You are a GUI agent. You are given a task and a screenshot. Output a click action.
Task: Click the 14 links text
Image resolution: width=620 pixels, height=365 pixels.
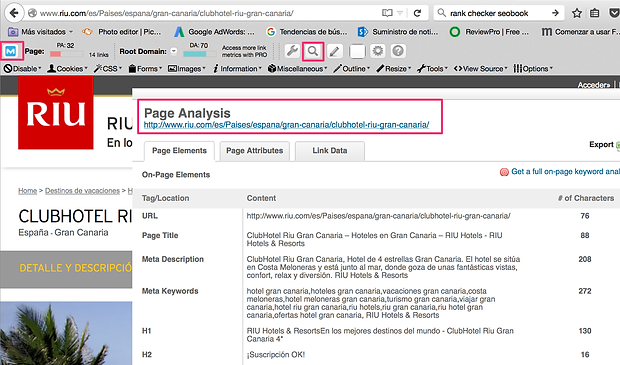(x=98, y=55)
